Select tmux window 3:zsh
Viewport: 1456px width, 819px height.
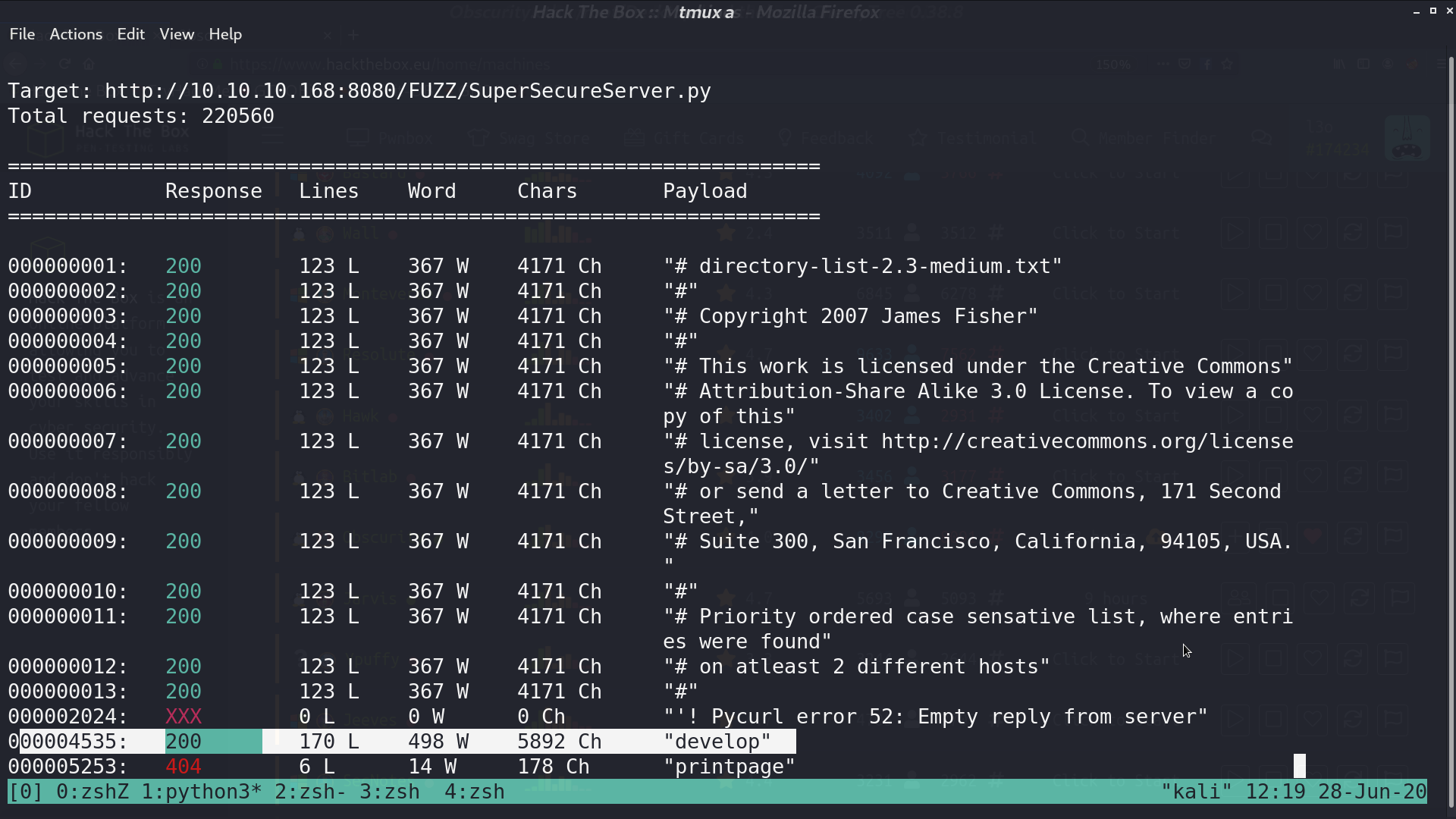tap(390, 792)
